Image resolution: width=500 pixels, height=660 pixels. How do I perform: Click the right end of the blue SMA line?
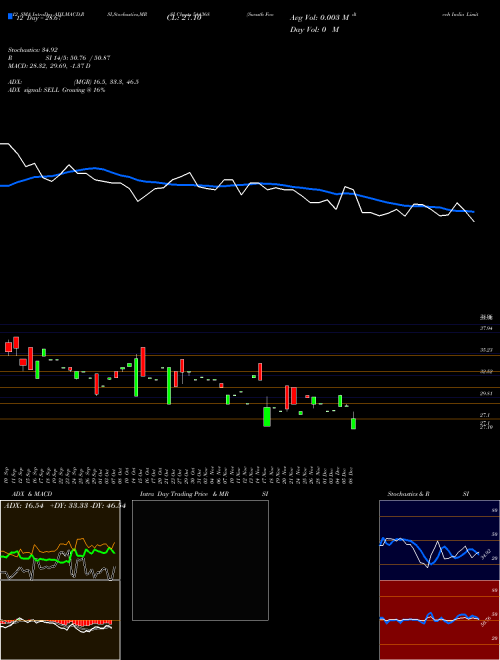click(473, 211)
